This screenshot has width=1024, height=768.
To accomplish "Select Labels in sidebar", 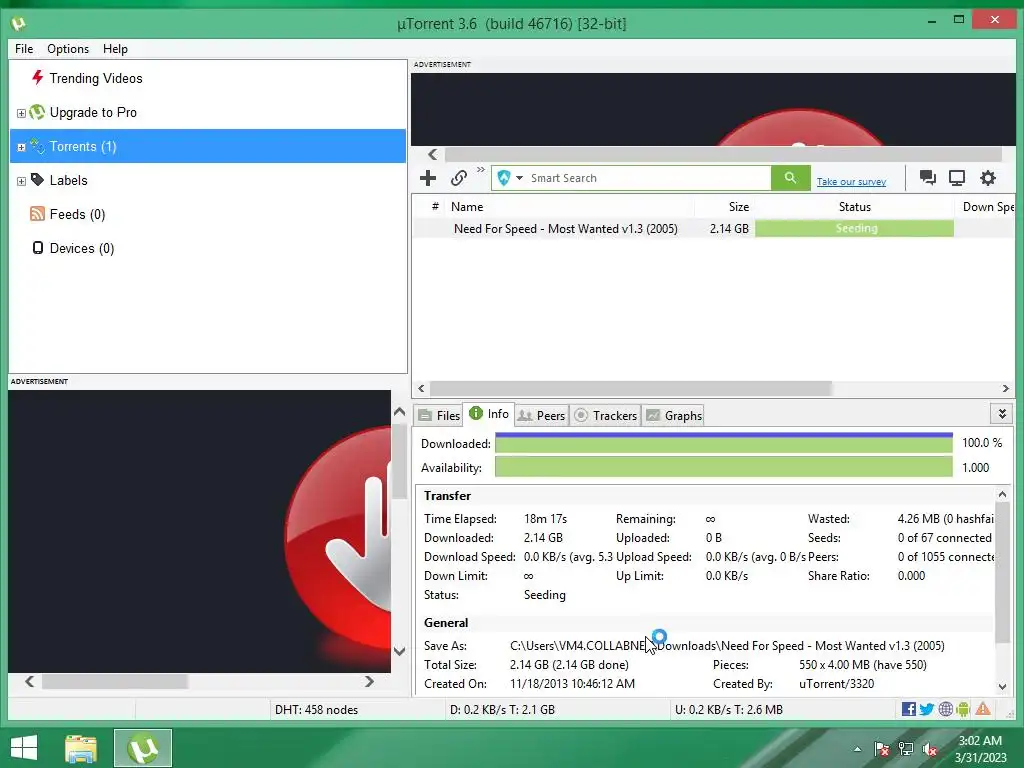I will 69,180.
